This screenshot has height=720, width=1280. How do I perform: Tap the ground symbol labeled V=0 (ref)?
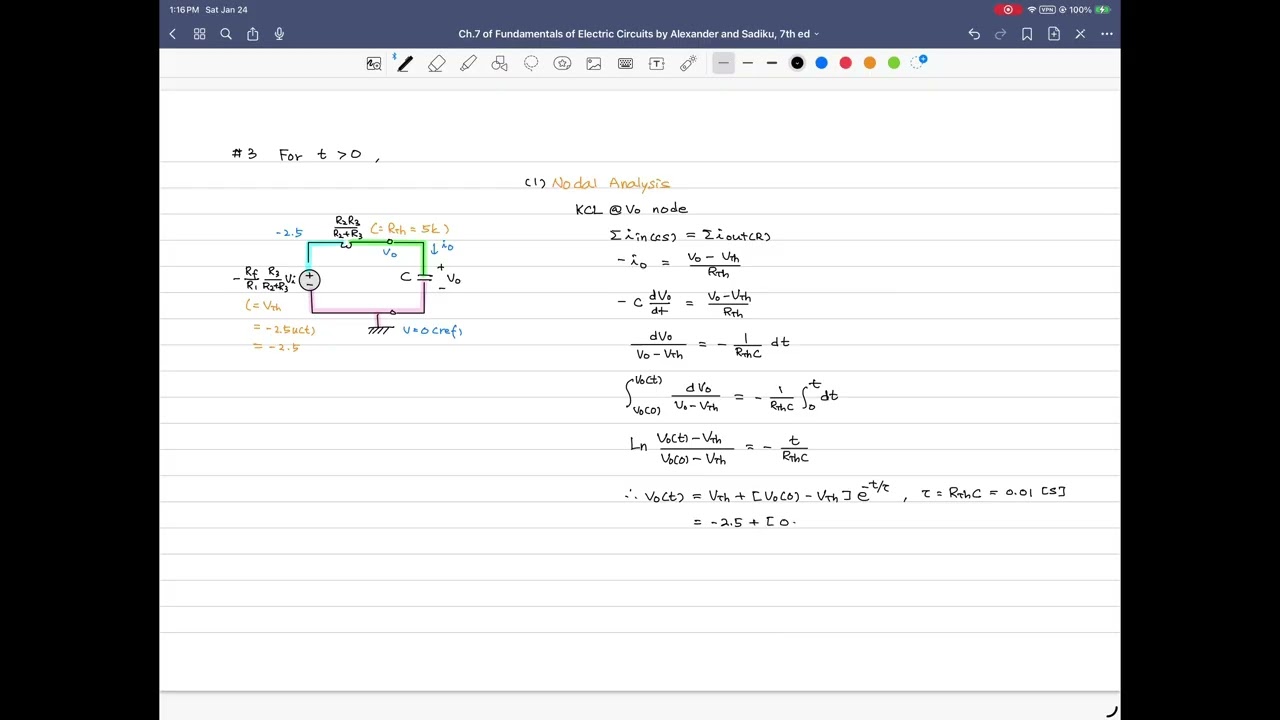click(x=380, y=326)
